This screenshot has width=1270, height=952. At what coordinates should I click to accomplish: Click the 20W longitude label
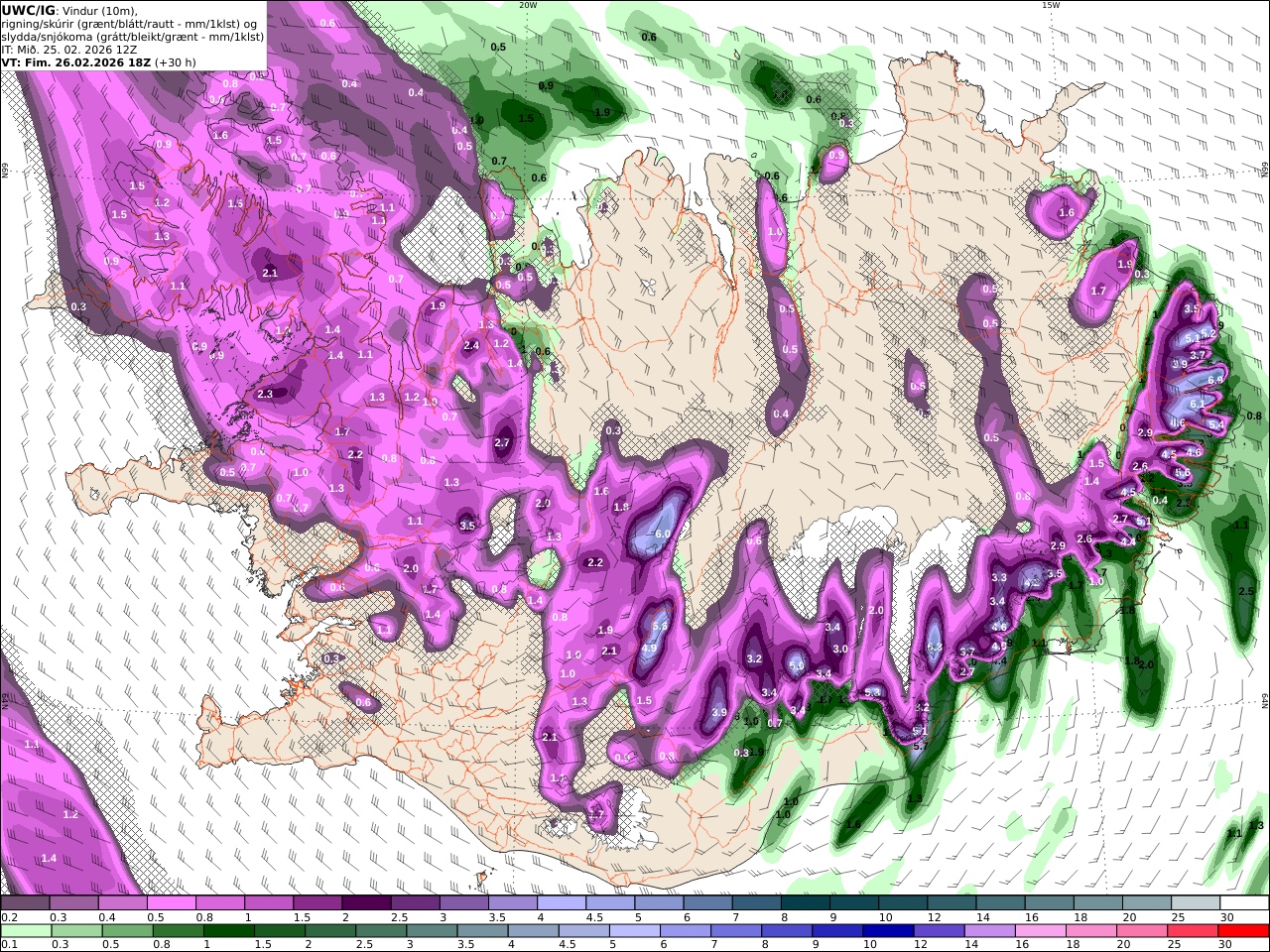coord(529,5)
